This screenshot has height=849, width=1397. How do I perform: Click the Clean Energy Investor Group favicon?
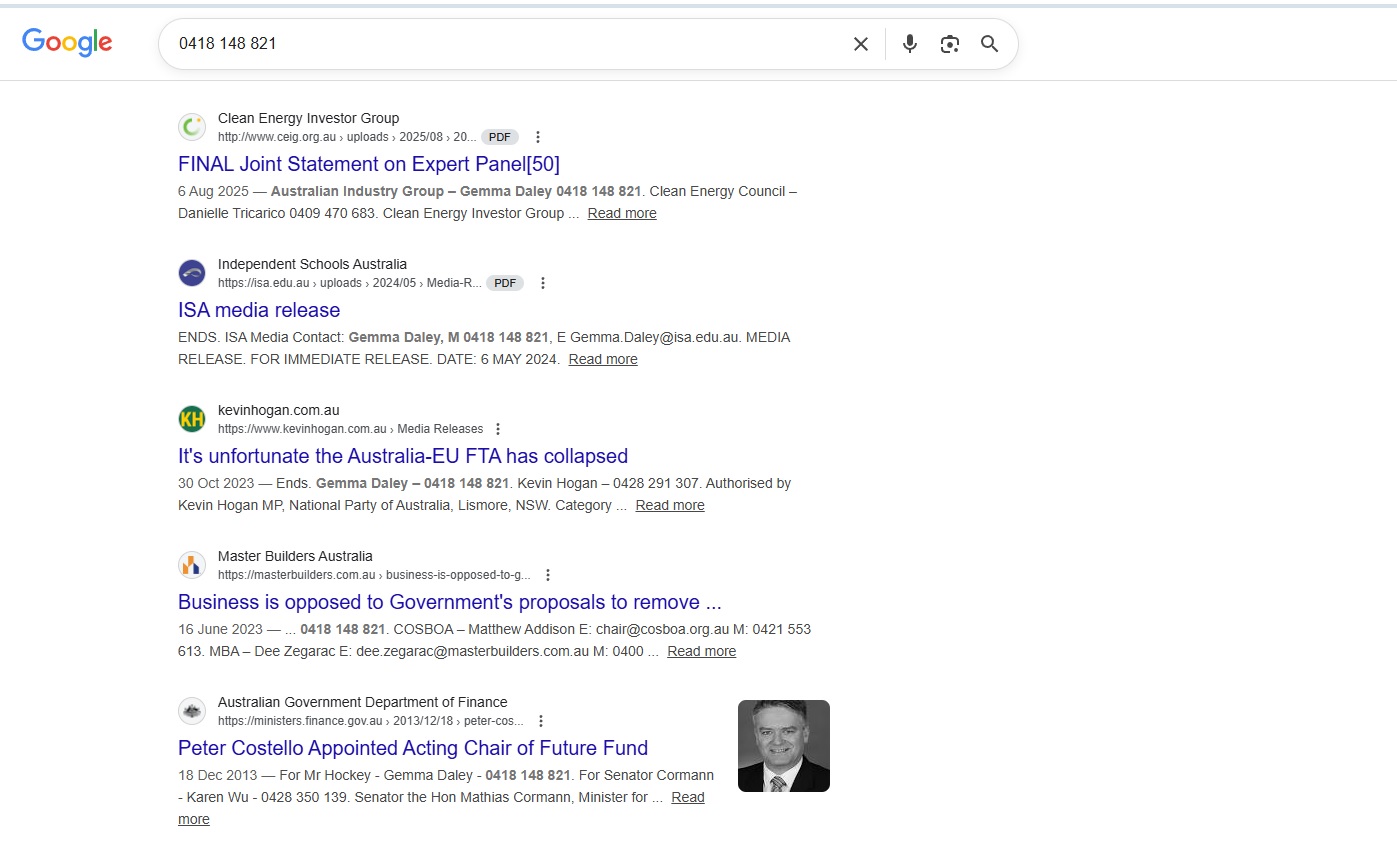192,127
